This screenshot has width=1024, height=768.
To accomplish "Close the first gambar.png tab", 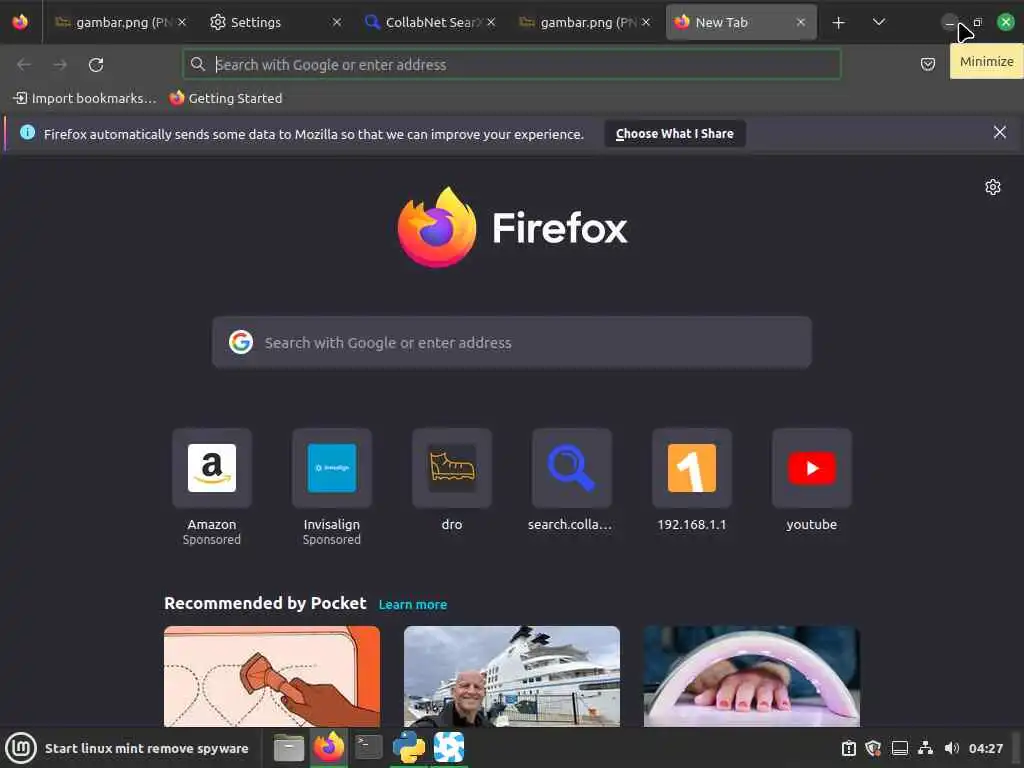I will [182, 22].
